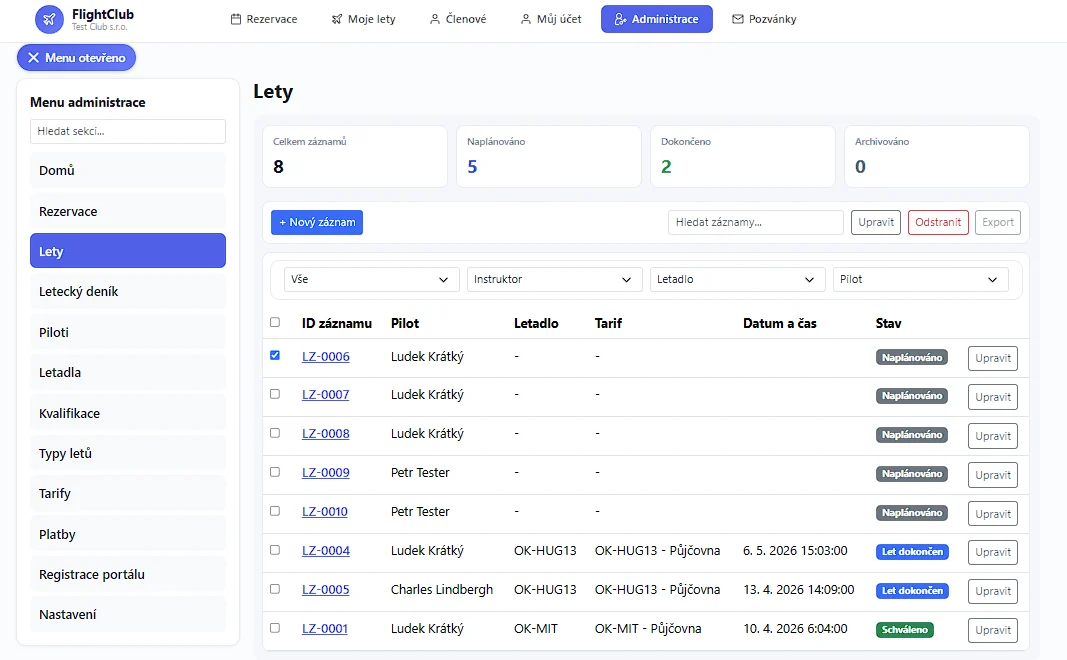Viewport: 1067px width, 660px height.
Task: Tick the checkbox for record LZ-0008
Action: [275, 433]
